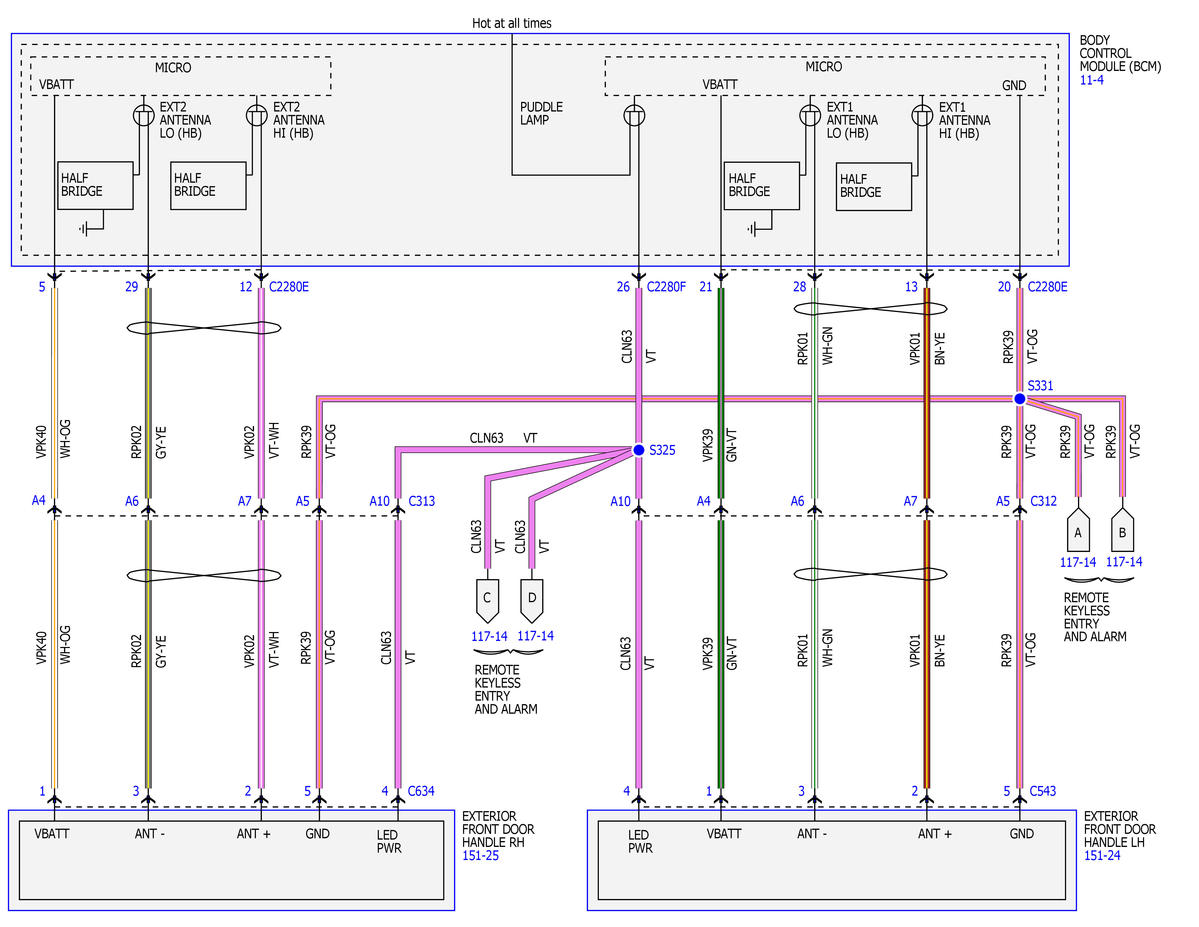
Task: Select the "EXTERIOR FRONT DOOR HANDLE LH" title
Action: 1119,830
